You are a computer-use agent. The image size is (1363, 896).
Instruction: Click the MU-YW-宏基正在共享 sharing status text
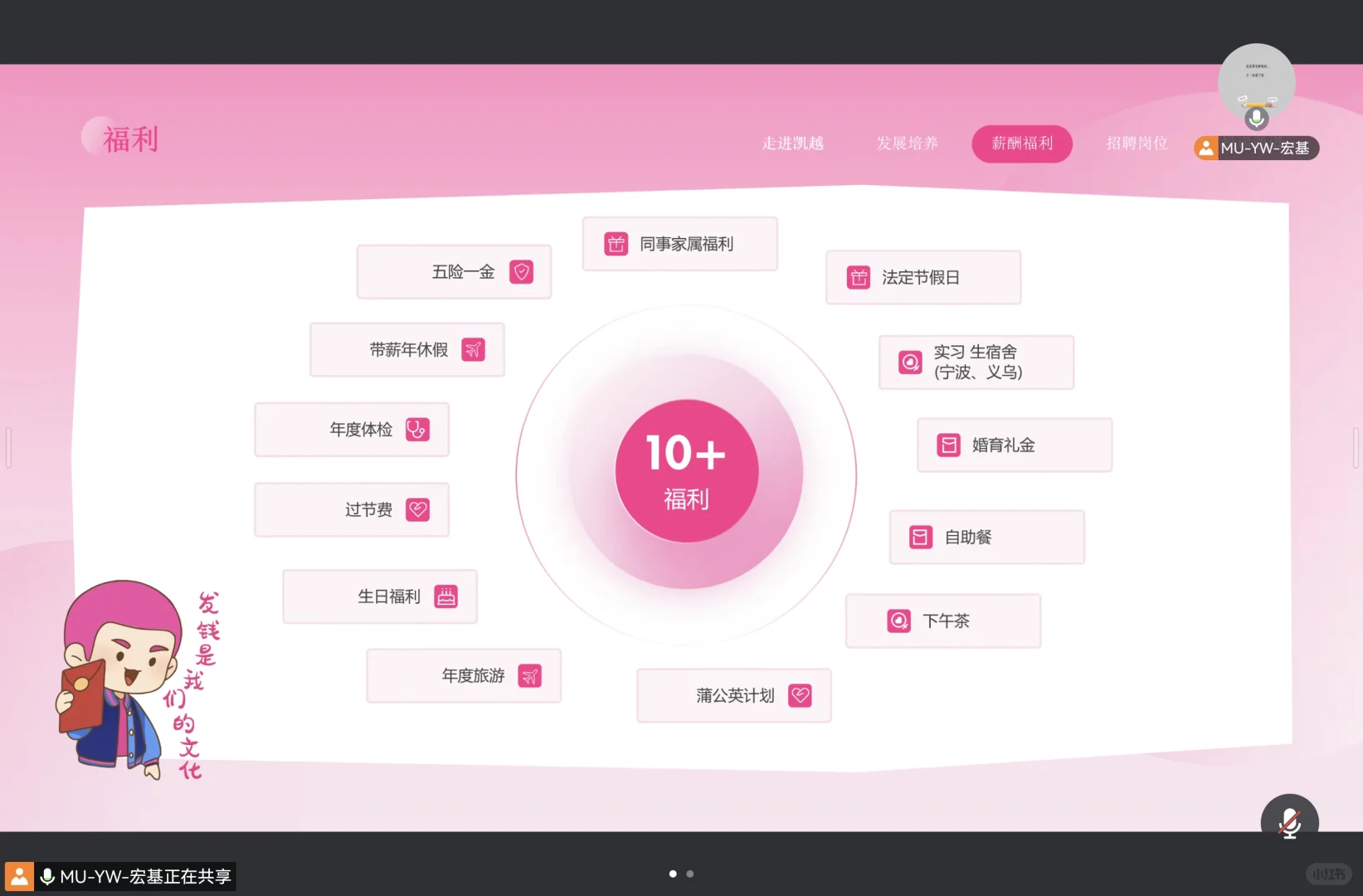pos(146,877)
